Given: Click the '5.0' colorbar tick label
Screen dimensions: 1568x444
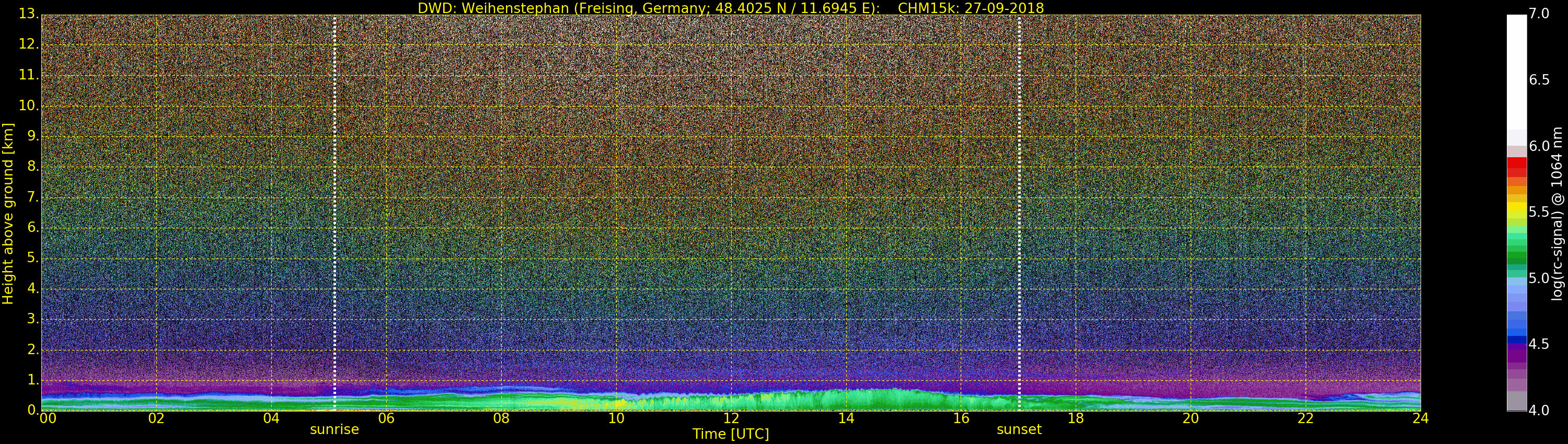Looking at the screenshot, I should [1539, 278].
